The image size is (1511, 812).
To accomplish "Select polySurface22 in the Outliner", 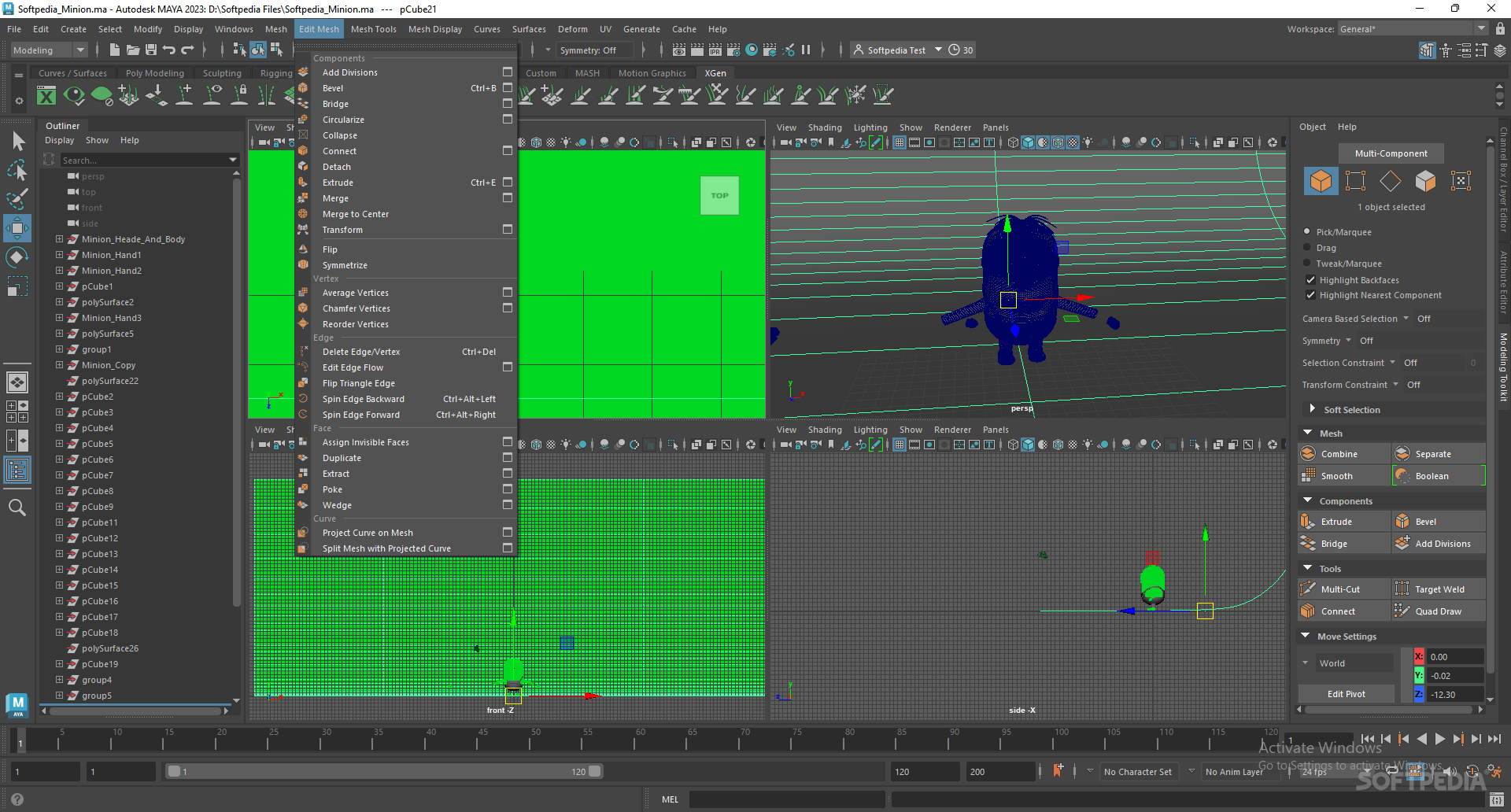I will click(x=109, y=381).
